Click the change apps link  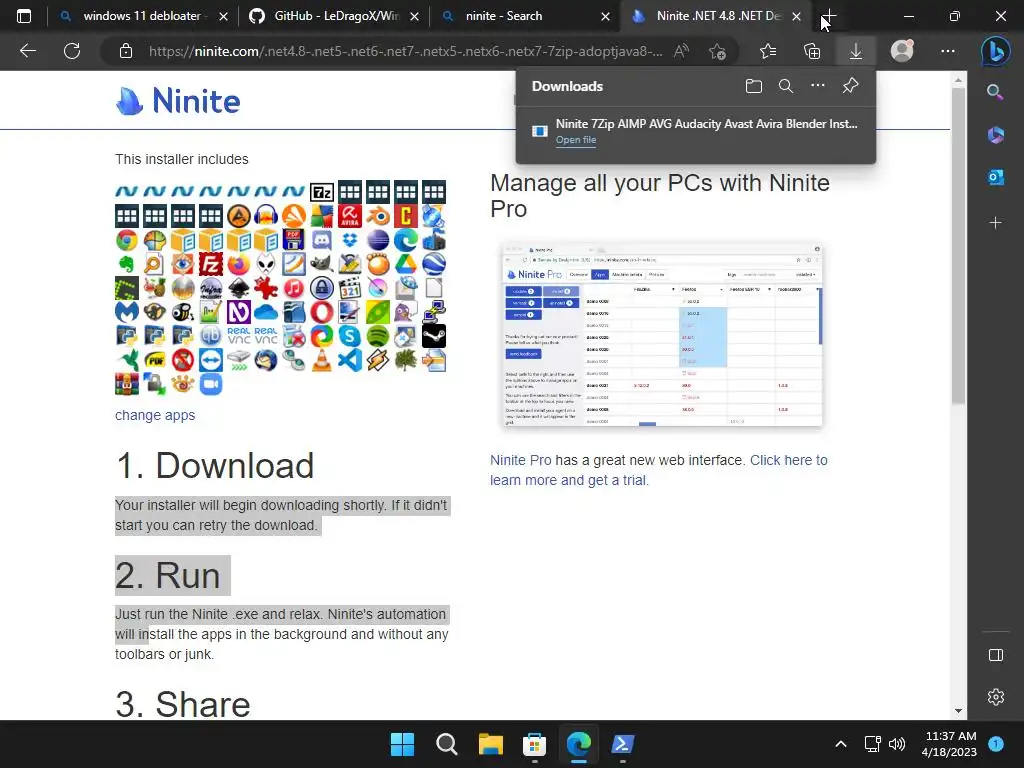pos(155,415)
